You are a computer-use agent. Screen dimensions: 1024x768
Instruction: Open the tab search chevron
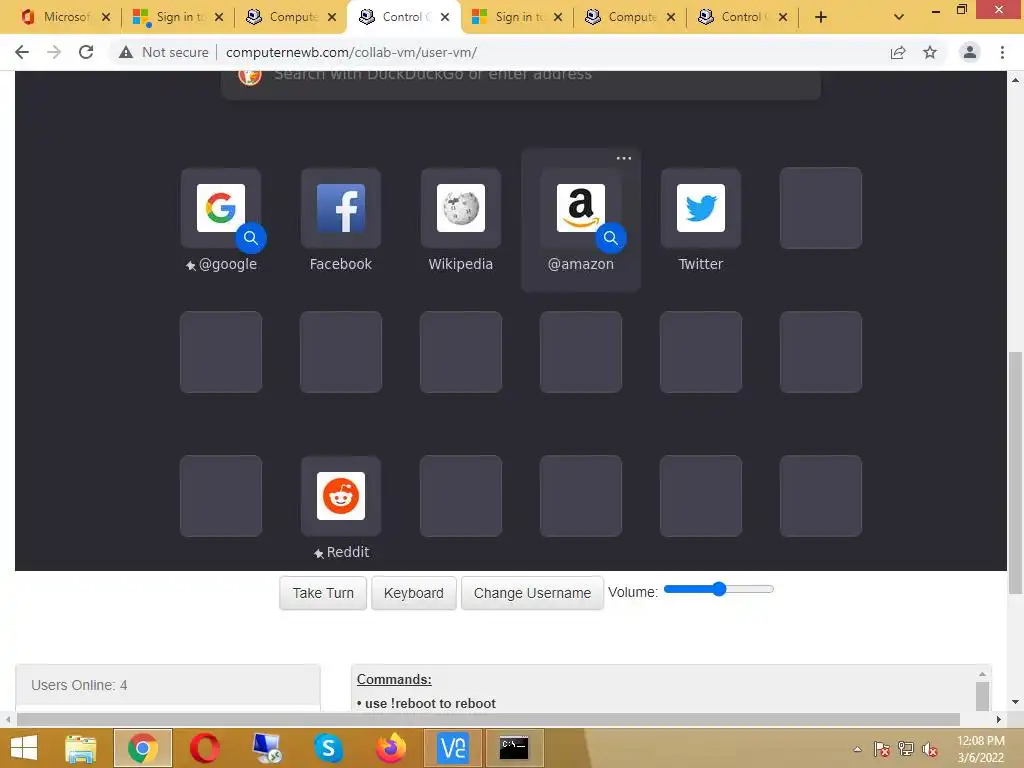coord(899,17)
